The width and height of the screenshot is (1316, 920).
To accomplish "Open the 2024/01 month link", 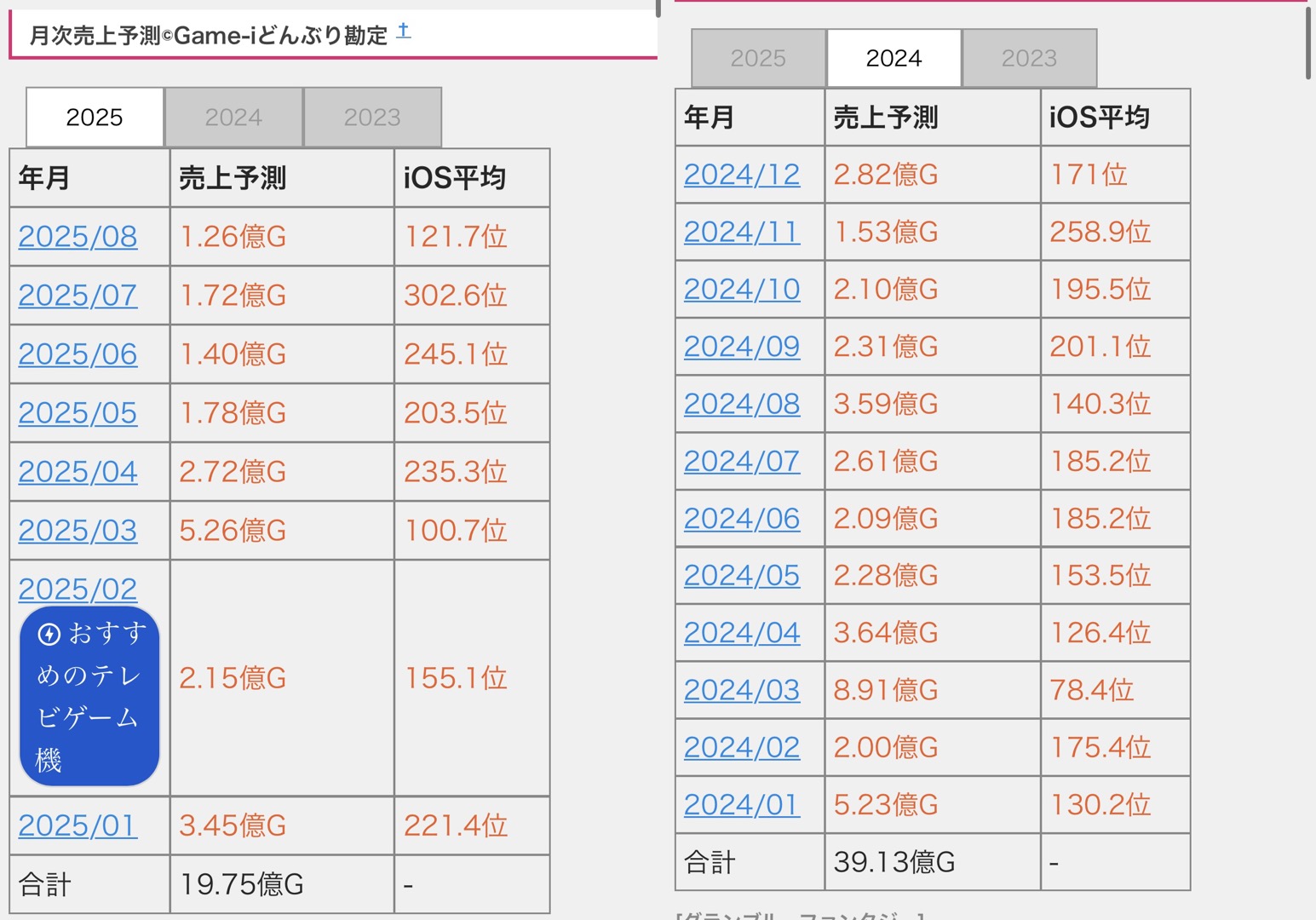I will click(x=742, y=804).
